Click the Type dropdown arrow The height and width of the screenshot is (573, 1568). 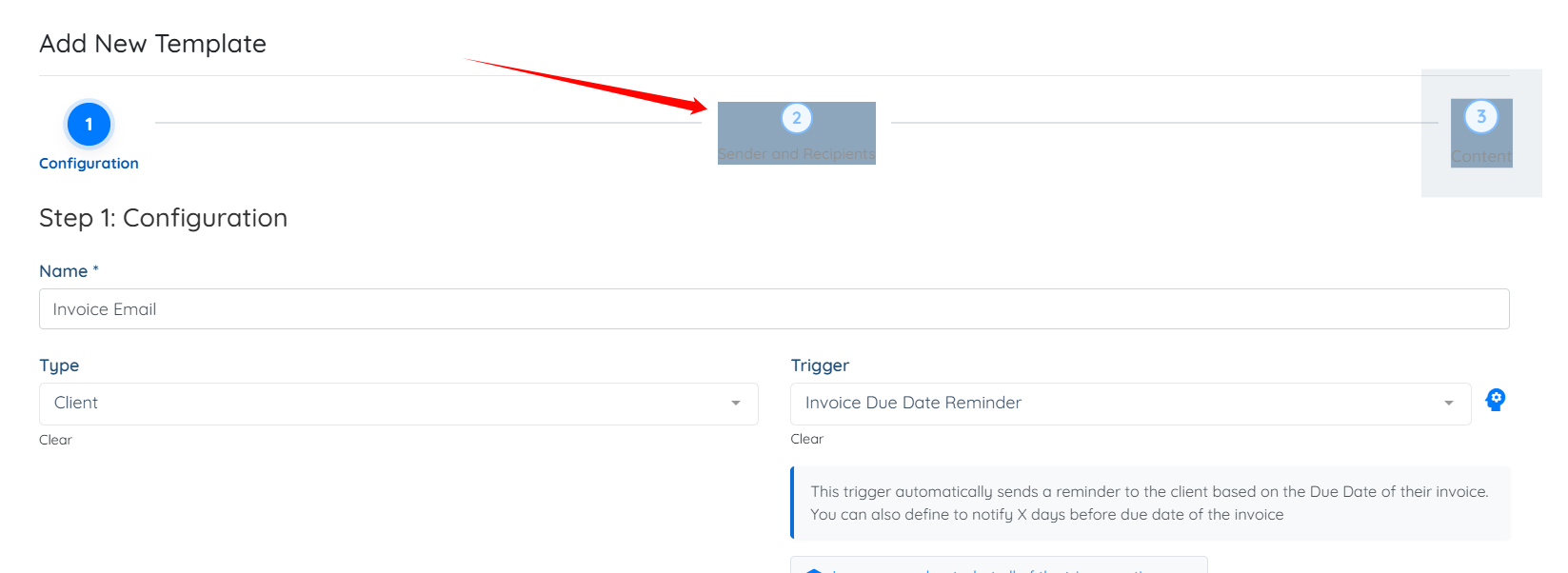click(736, 404)
